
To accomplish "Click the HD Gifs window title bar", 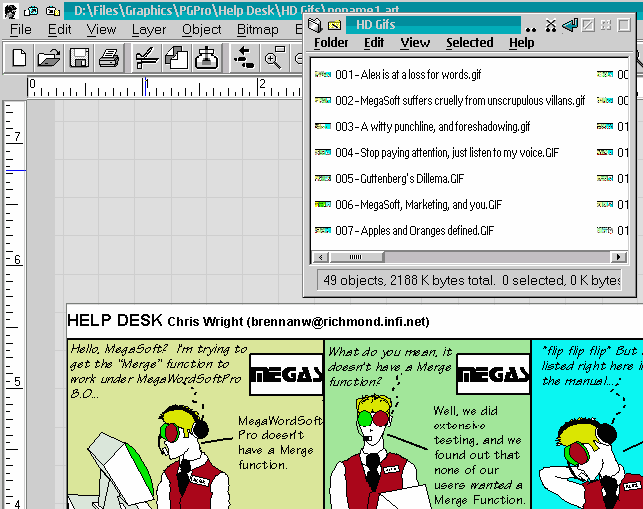I will (x=433, y=25).
